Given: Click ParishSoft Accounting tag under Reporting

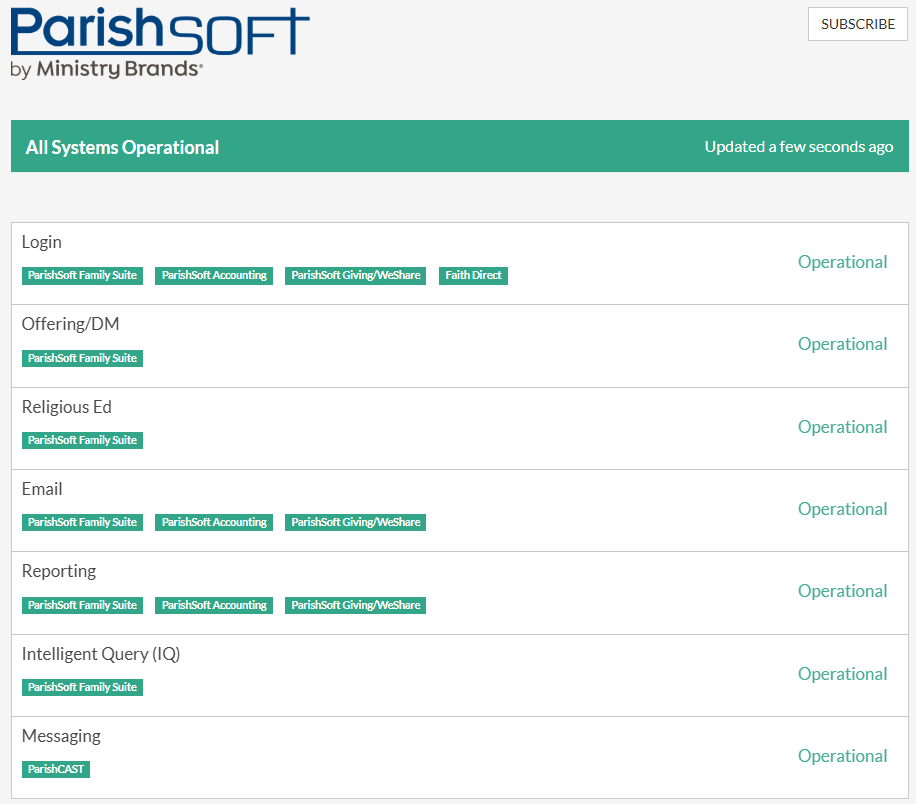Looking at the screenshot, I should click(214, 605).
